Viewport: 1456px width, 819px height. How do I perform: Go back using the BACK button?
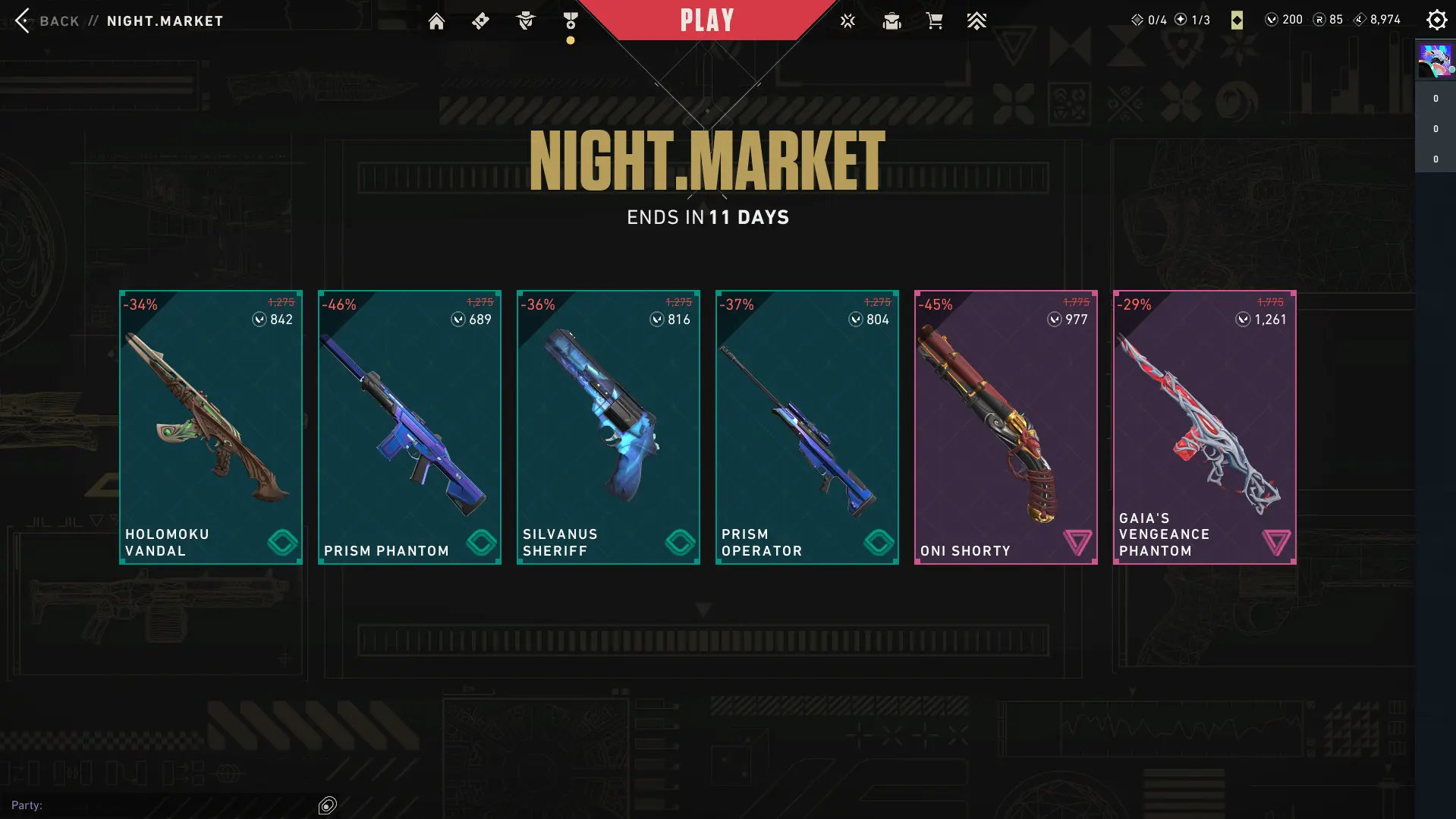[47, 20]
